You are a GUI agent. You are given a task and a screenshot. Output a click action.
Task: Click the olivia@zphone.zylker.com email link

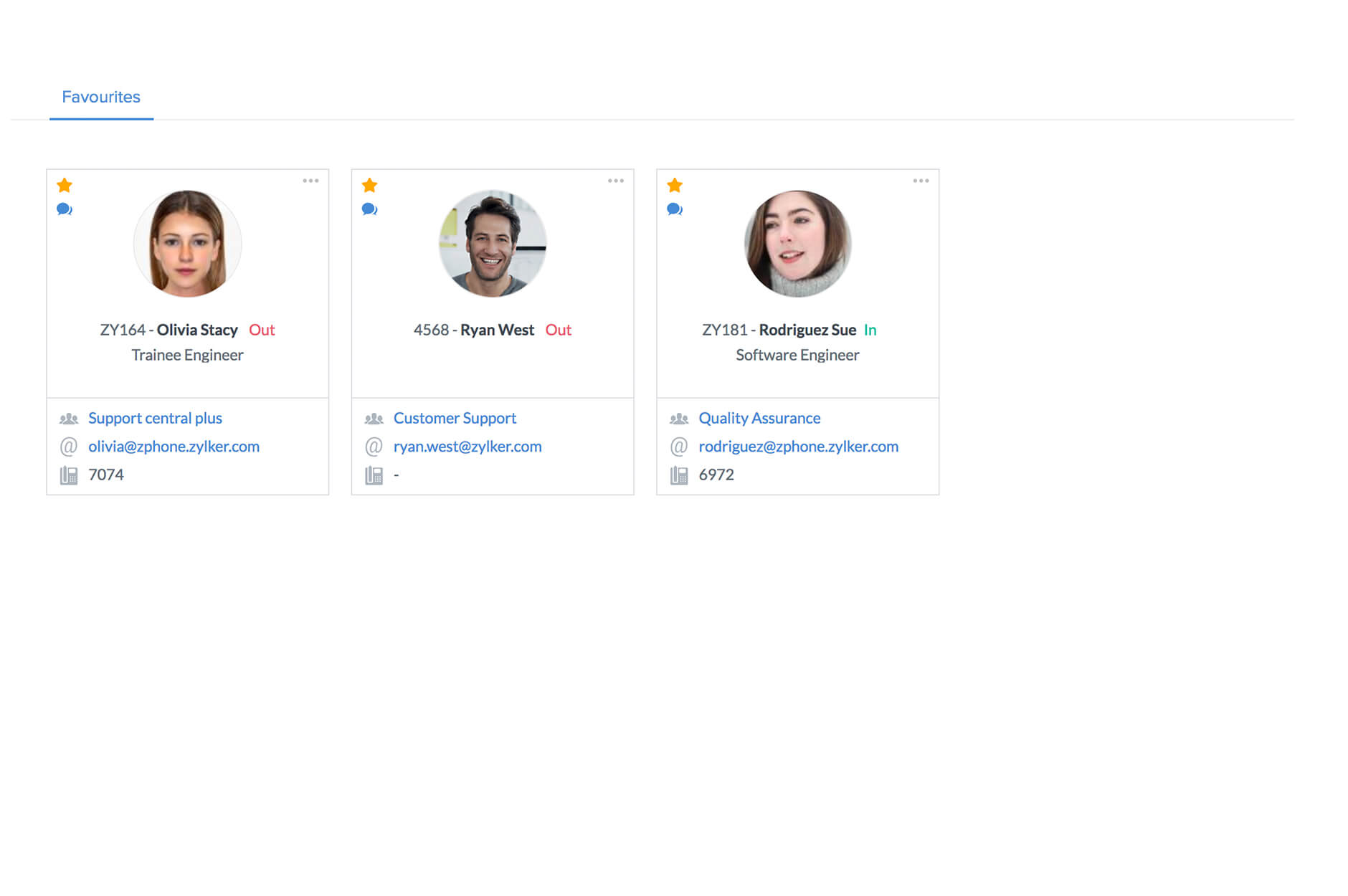pyautogui.click(x=174, y=446)
